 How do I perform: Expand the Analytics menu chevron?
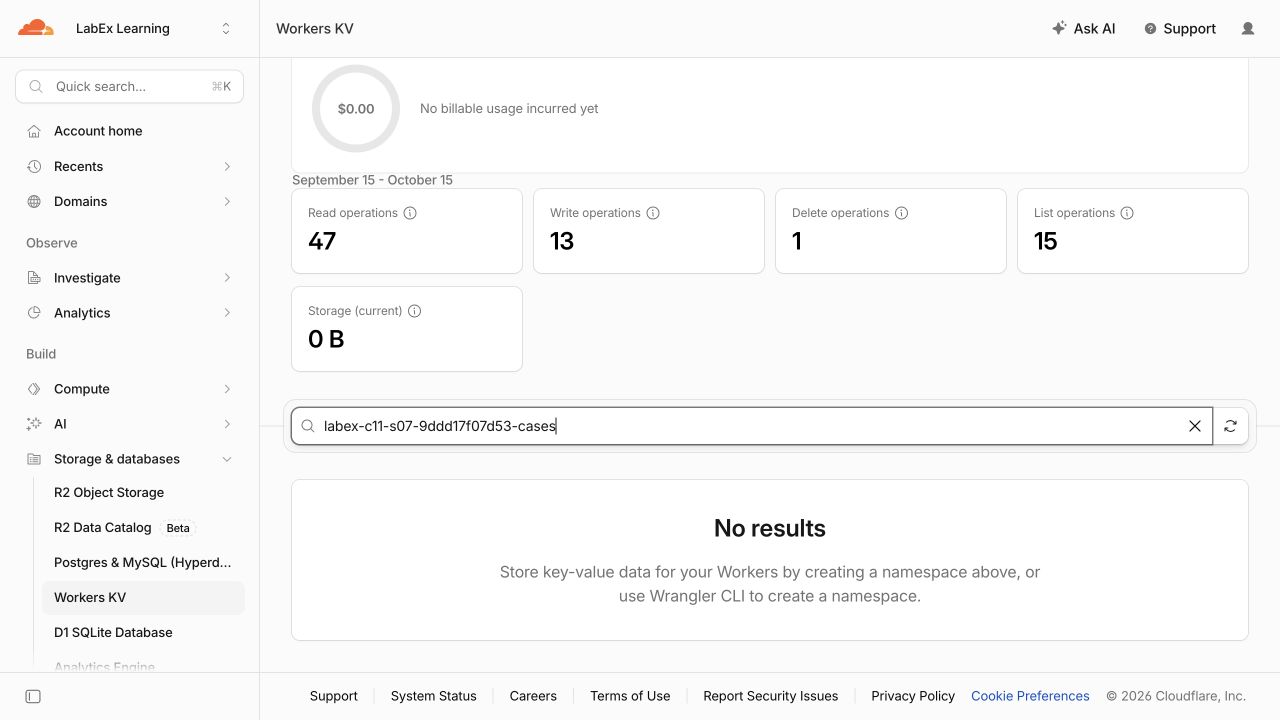coord(227,313)
